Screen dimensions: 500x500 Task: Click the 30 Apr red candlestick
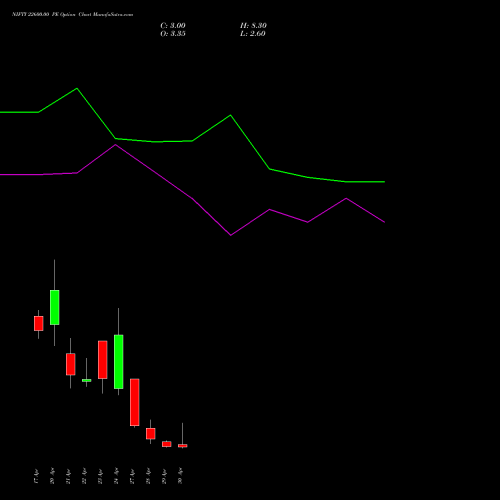pyautogui.click(x=183, y=445)
